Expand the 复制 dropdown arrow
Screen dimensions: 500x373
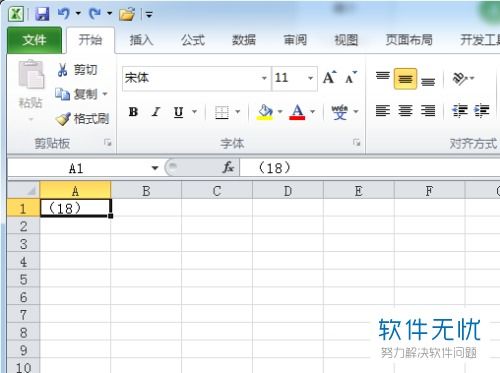click(105, 94)
